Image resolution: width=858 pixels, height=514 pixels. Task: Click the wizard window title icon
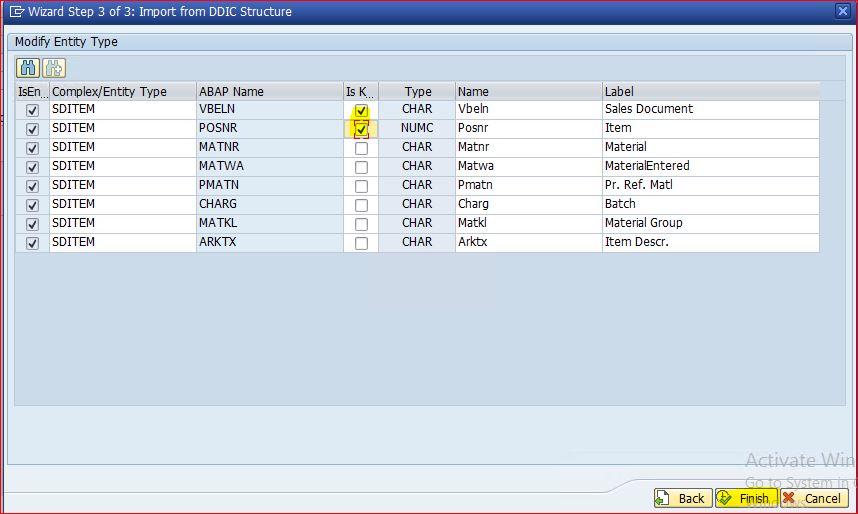pyautogui.click(x=17, y=11)
